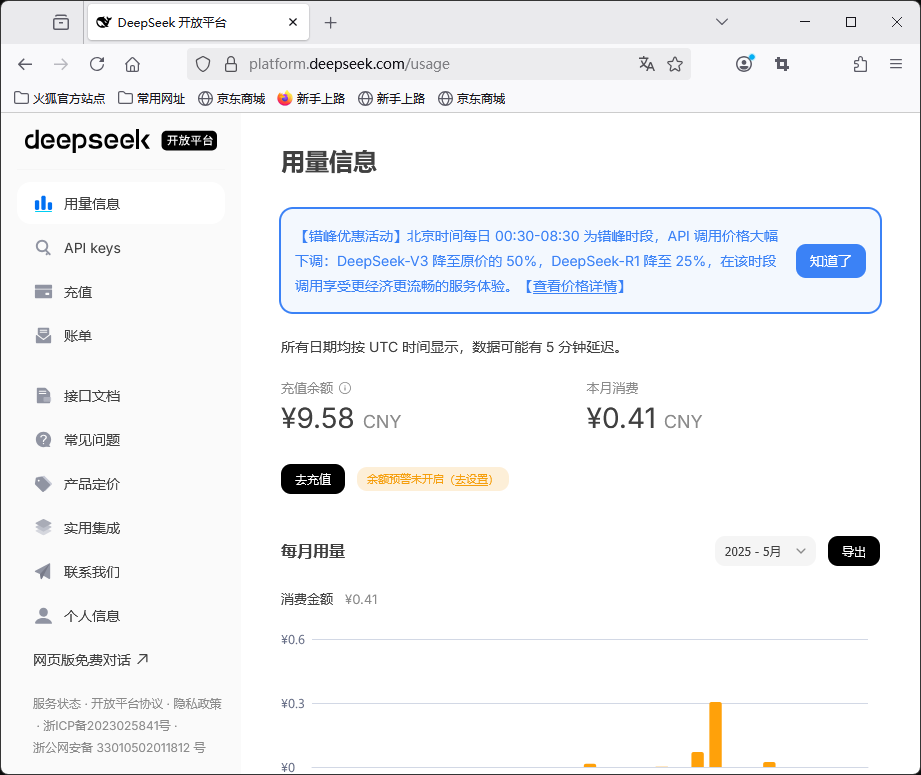Bookmark the page with the star icon

675,64
